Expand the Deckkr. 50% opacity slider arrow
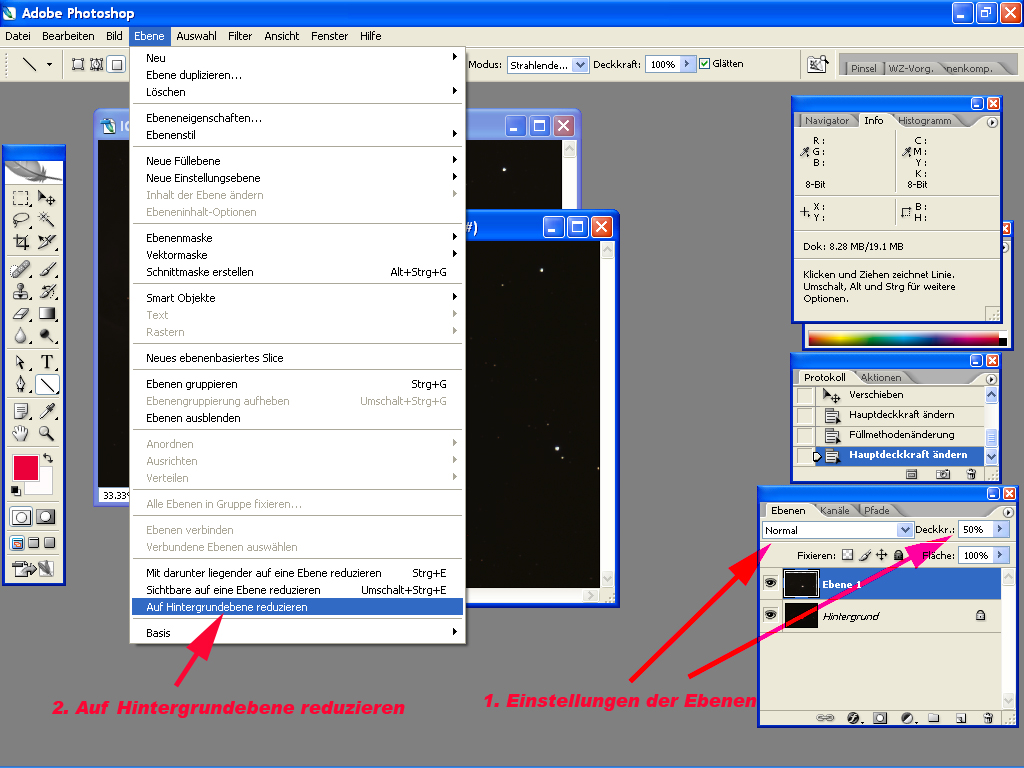This screenshot has width=1024, height=768. pos(1000,529)
